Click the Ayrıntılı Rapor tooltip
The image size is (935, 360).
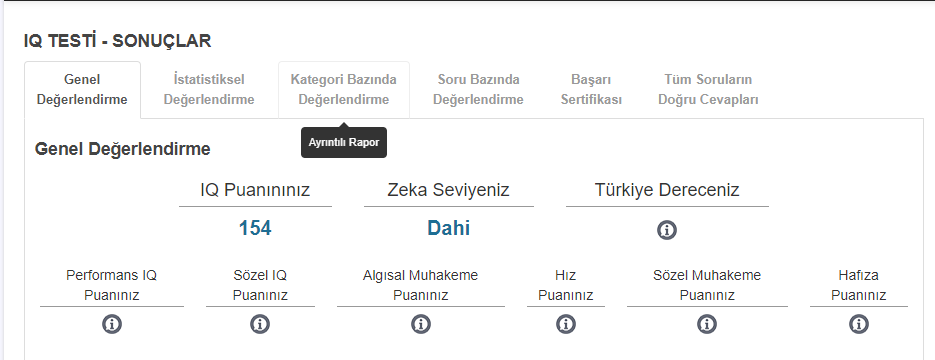(343, 142)
